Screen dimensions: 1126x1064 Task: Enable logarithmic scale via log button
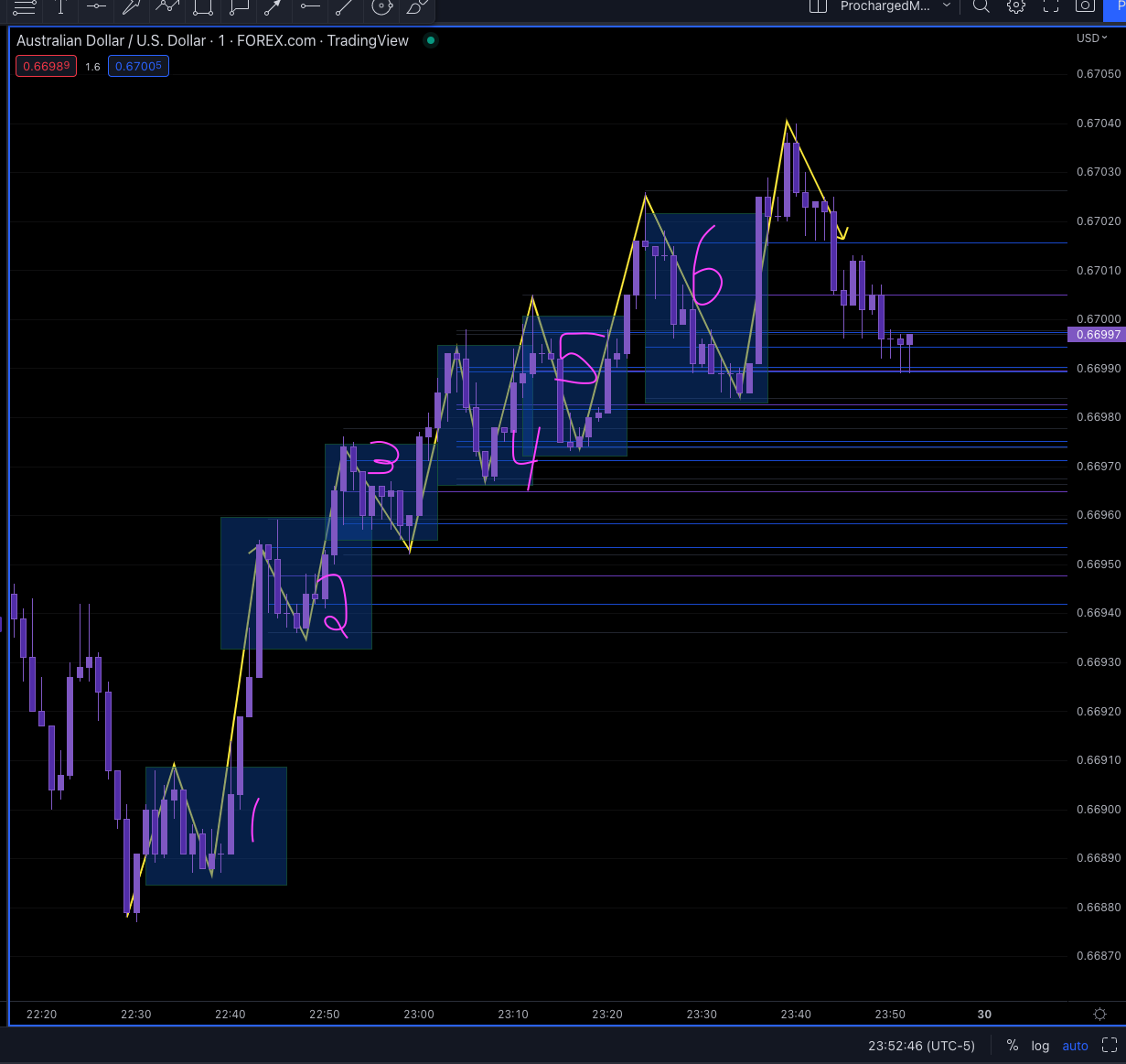click(1040, 1046)
